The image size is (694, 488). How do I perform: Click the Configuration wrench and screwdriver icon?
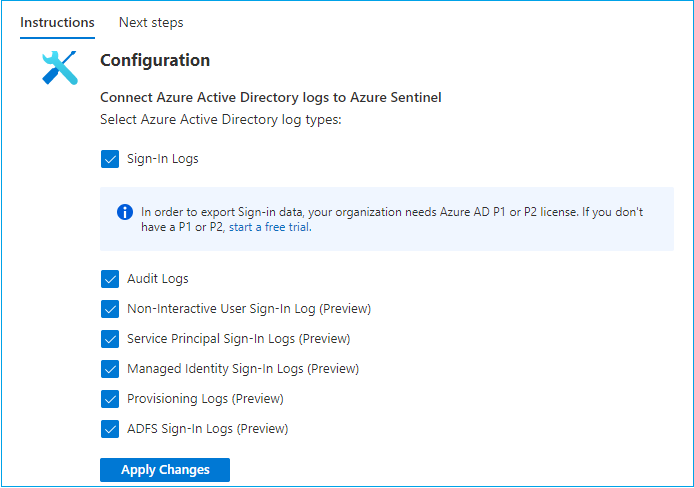pyautogui.click(x=60, y=68)
